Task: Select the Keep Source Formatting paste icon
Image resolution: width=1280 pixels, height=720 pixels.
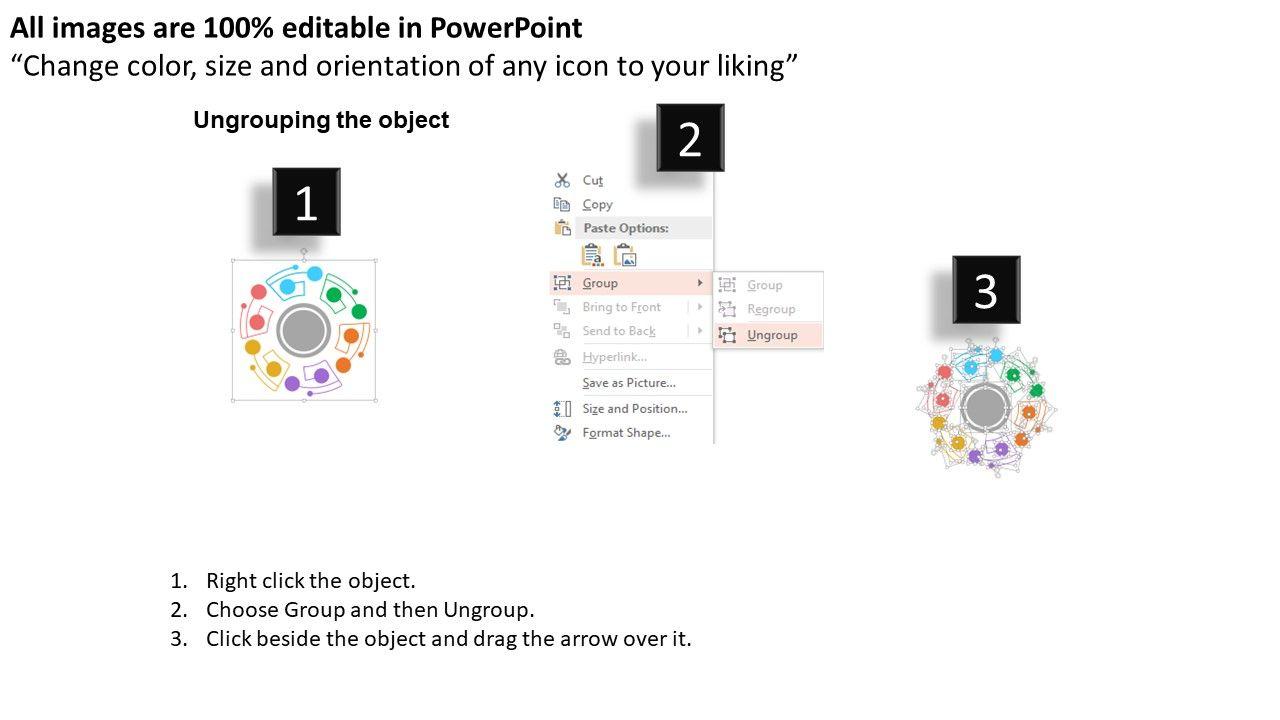Action: pos(593,256)
